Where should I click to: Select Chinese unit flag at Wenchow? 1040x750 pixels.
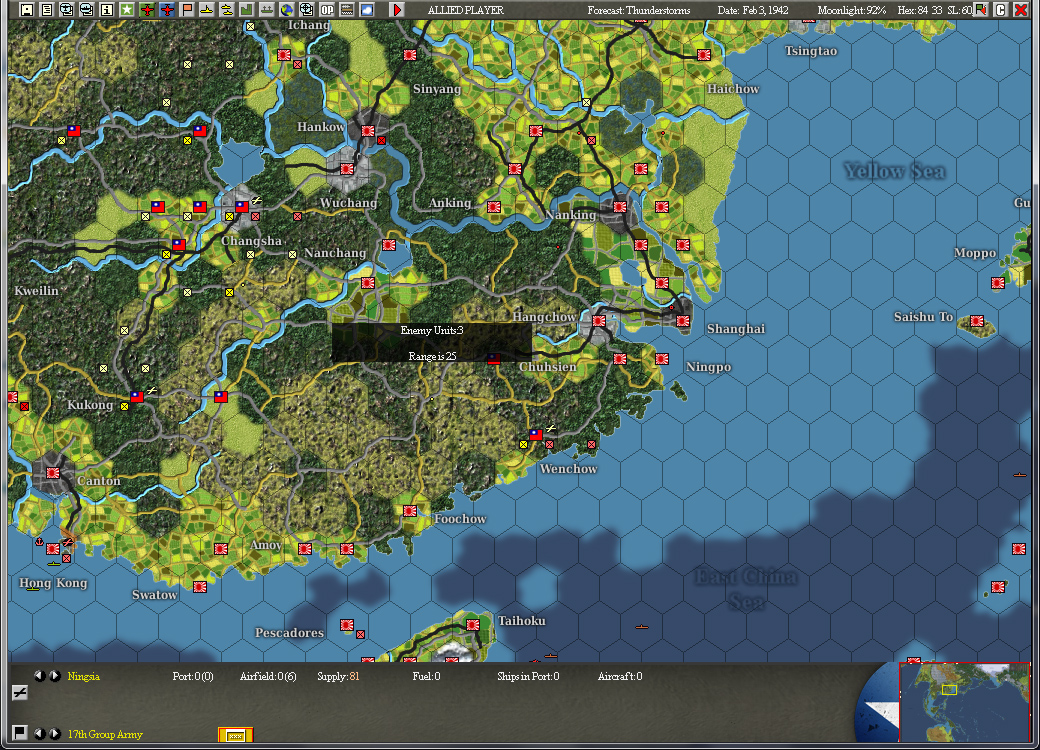pos(536,435)
